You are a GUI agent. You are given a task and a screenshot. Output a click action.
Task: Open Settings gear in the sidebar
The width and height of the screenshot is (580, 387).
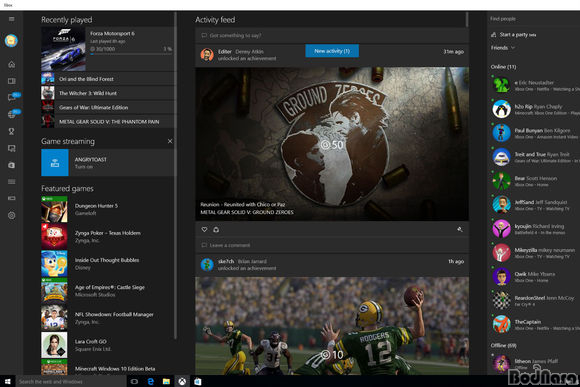coord(11,215)
